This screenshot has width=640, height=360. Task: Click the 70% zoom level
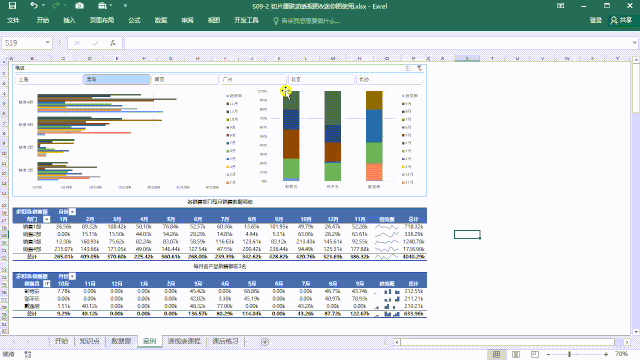(622, 354)
